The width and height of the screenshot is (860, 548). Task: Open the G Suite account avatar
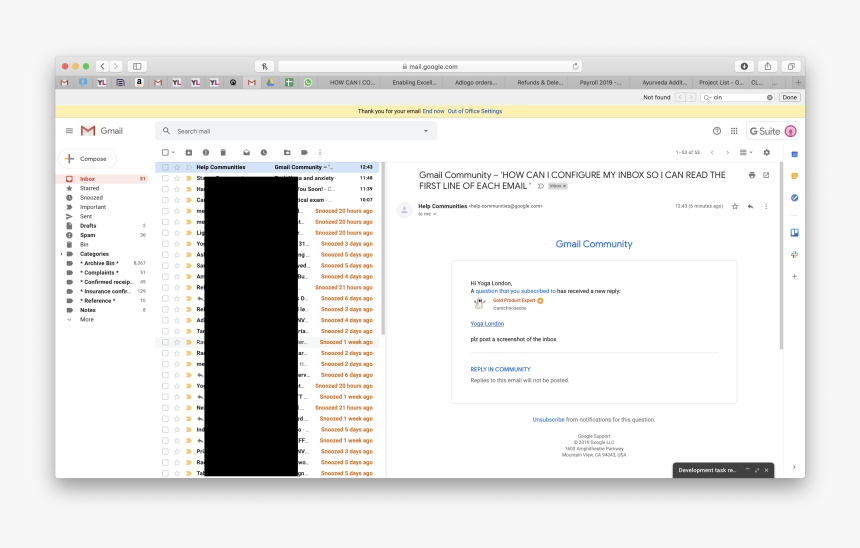(x=790, y=131)
